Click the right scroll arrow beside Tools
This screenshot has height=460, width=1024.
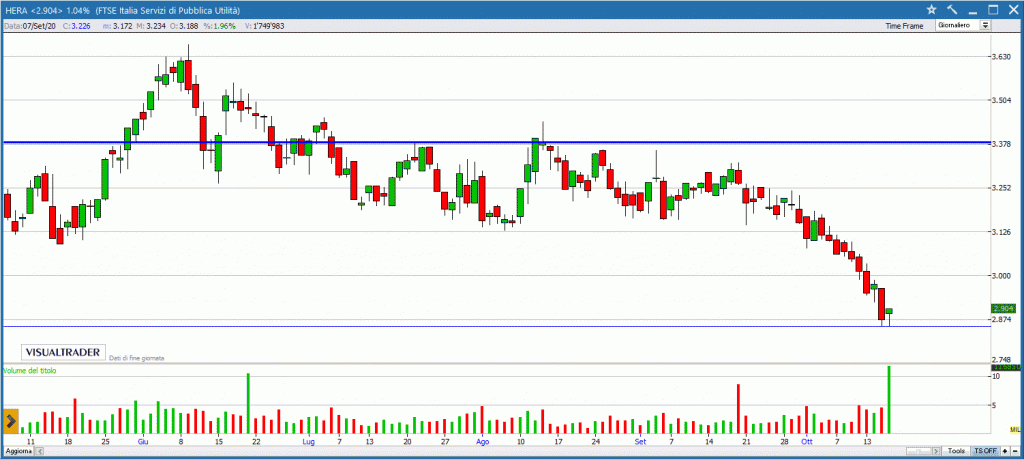[936, 452]
